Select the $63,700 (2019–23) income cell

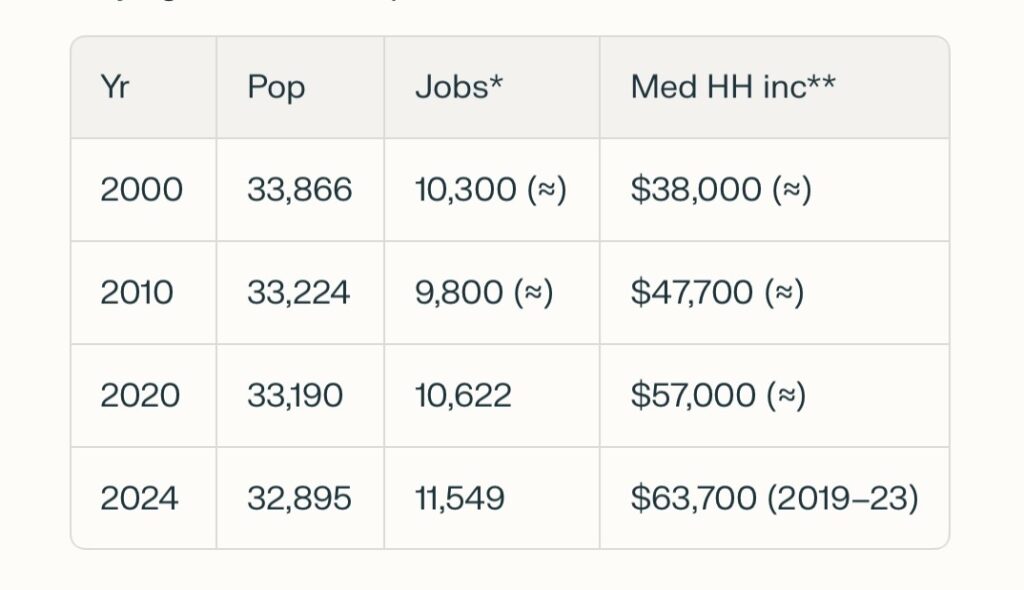(x=774, y=499)
